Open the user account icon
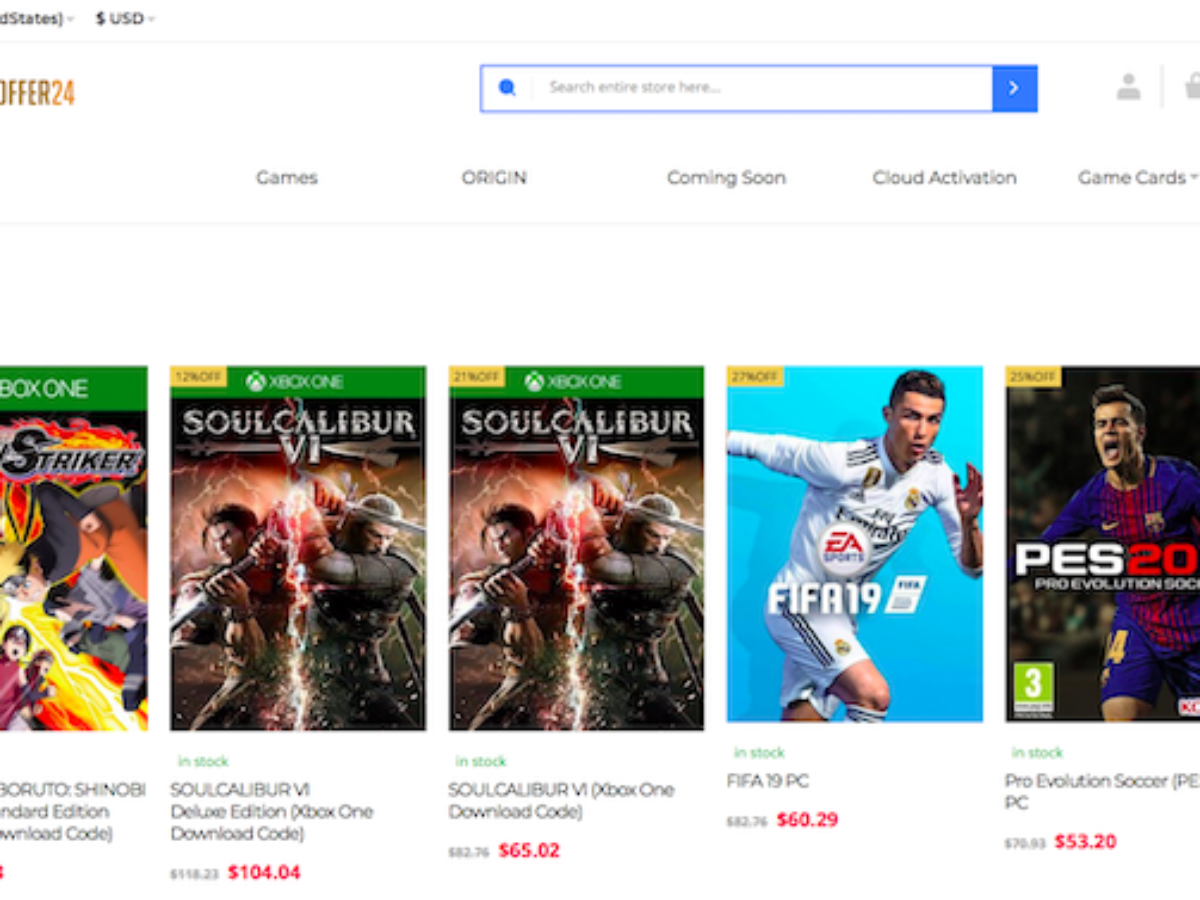The width and height of the screenshot is (1200, 900). [x=1128, y=88]
